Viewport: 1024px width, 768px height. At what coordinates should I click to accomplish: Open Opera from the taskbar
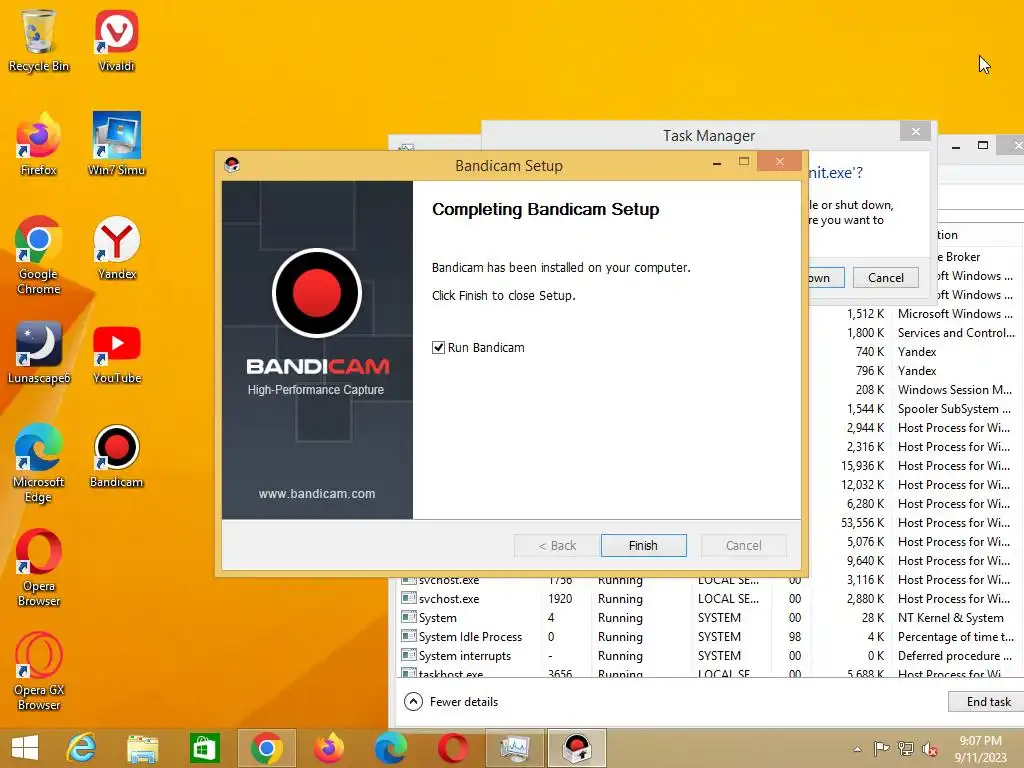[453, 748]
